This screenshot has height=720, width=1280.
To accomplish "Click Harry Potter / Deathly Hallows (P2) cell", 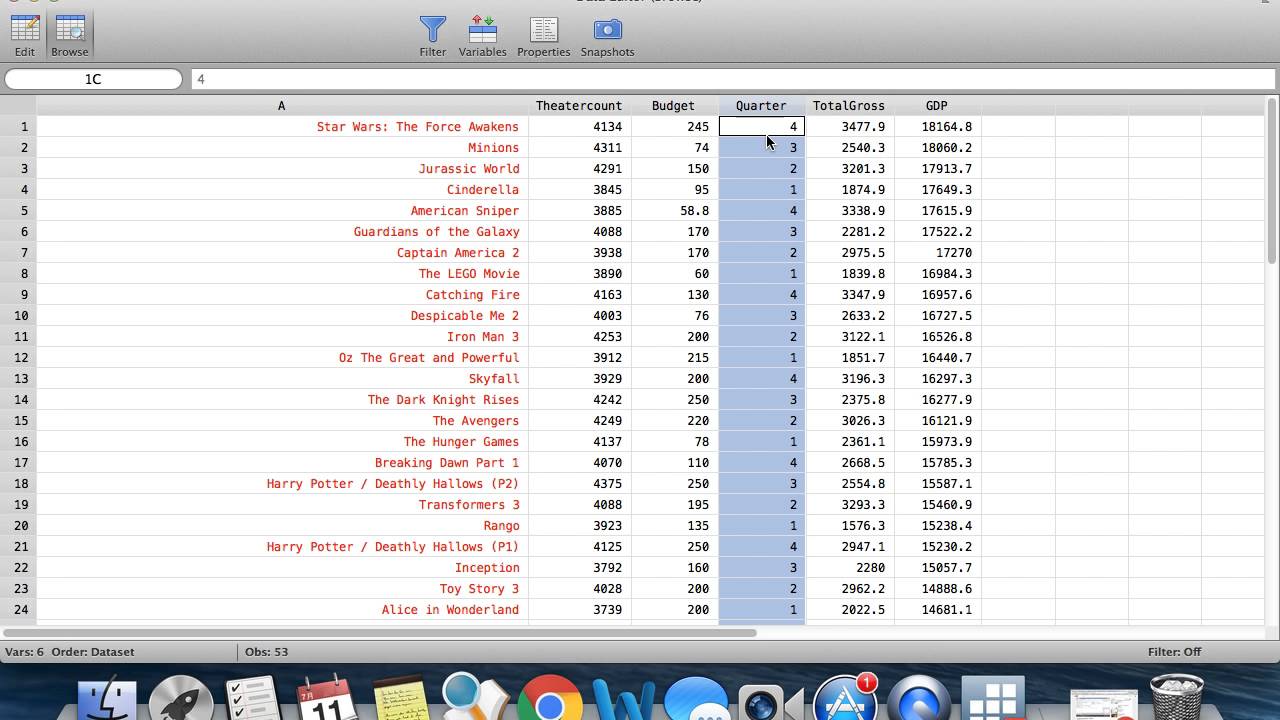I will [x=282, y=483].
